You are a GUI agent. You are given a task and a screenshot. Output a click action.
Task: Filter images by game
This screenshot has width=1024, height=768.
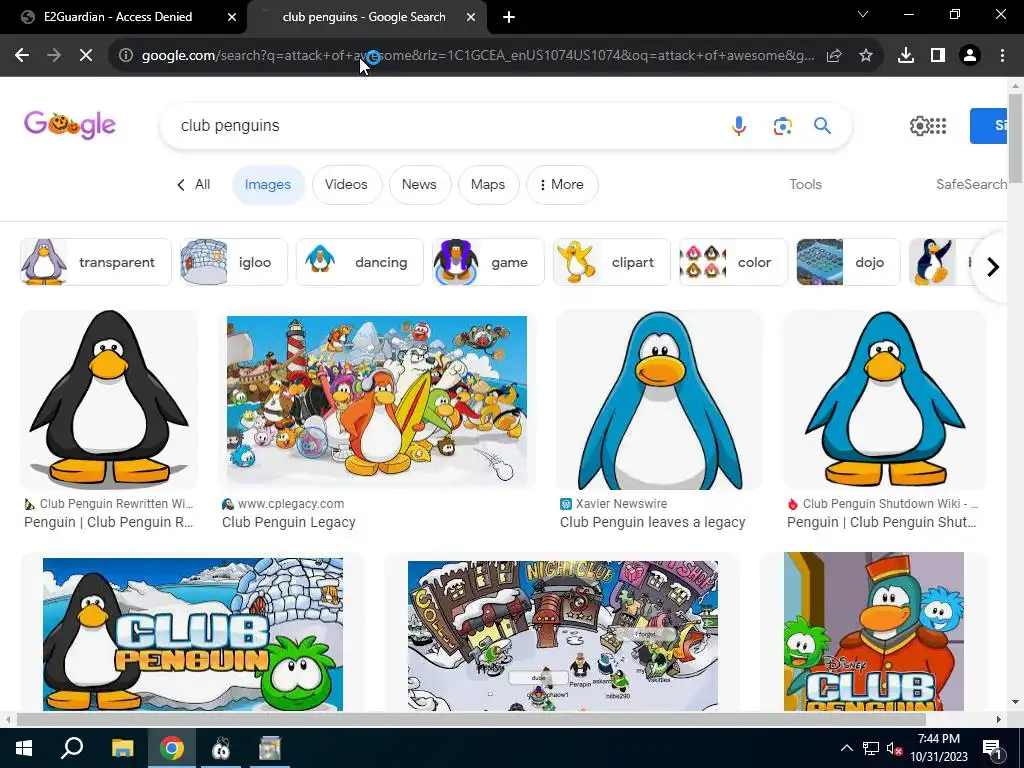[x=488, y=262]
